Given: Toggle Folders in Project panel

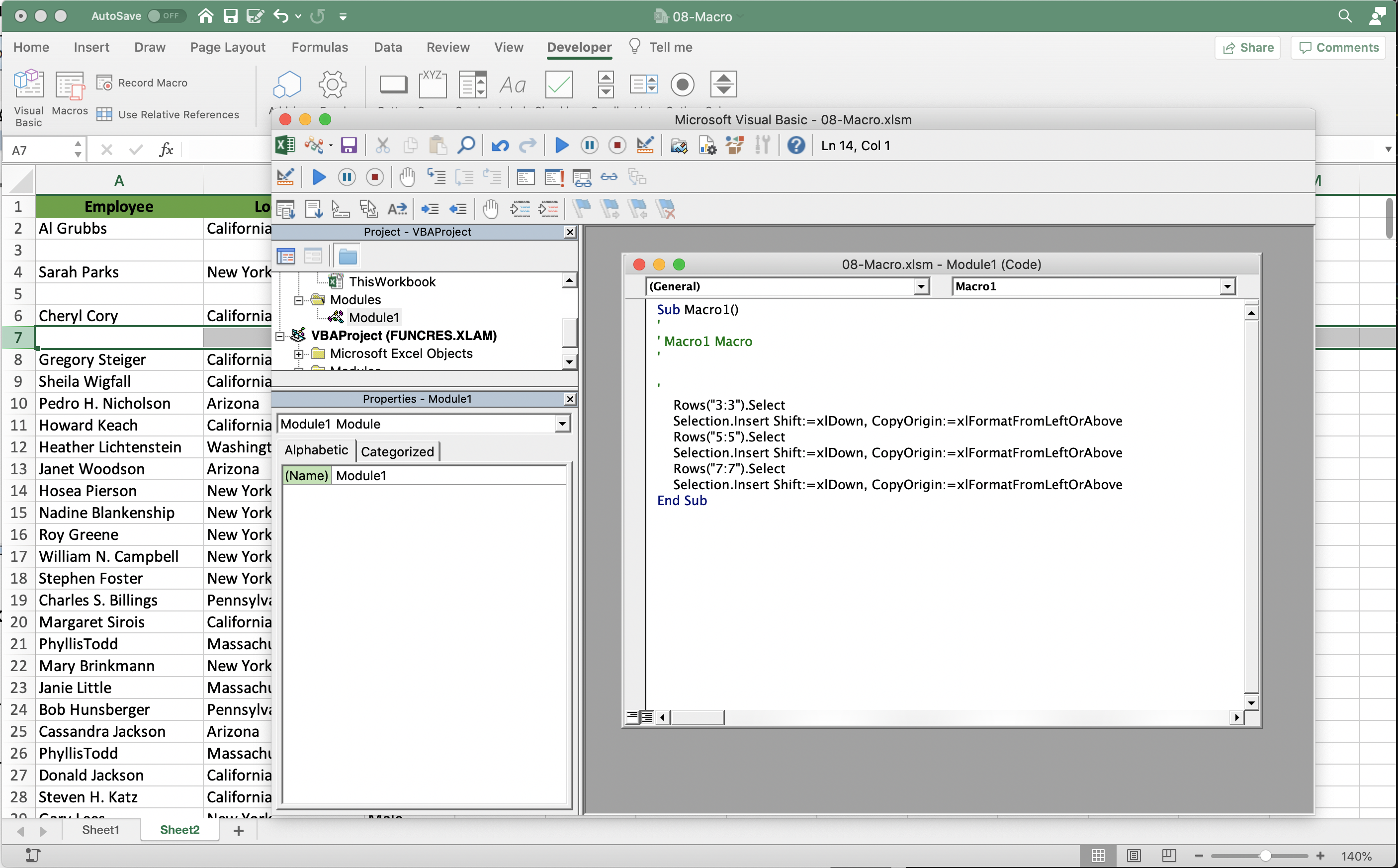Looking at the screenshot, I should (348, 256).
